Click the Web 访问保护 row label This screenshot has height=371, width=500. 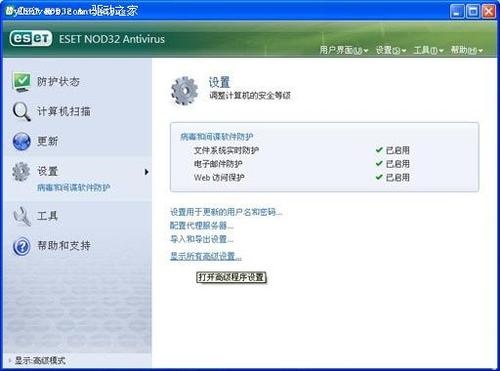[x=219, y=178]
